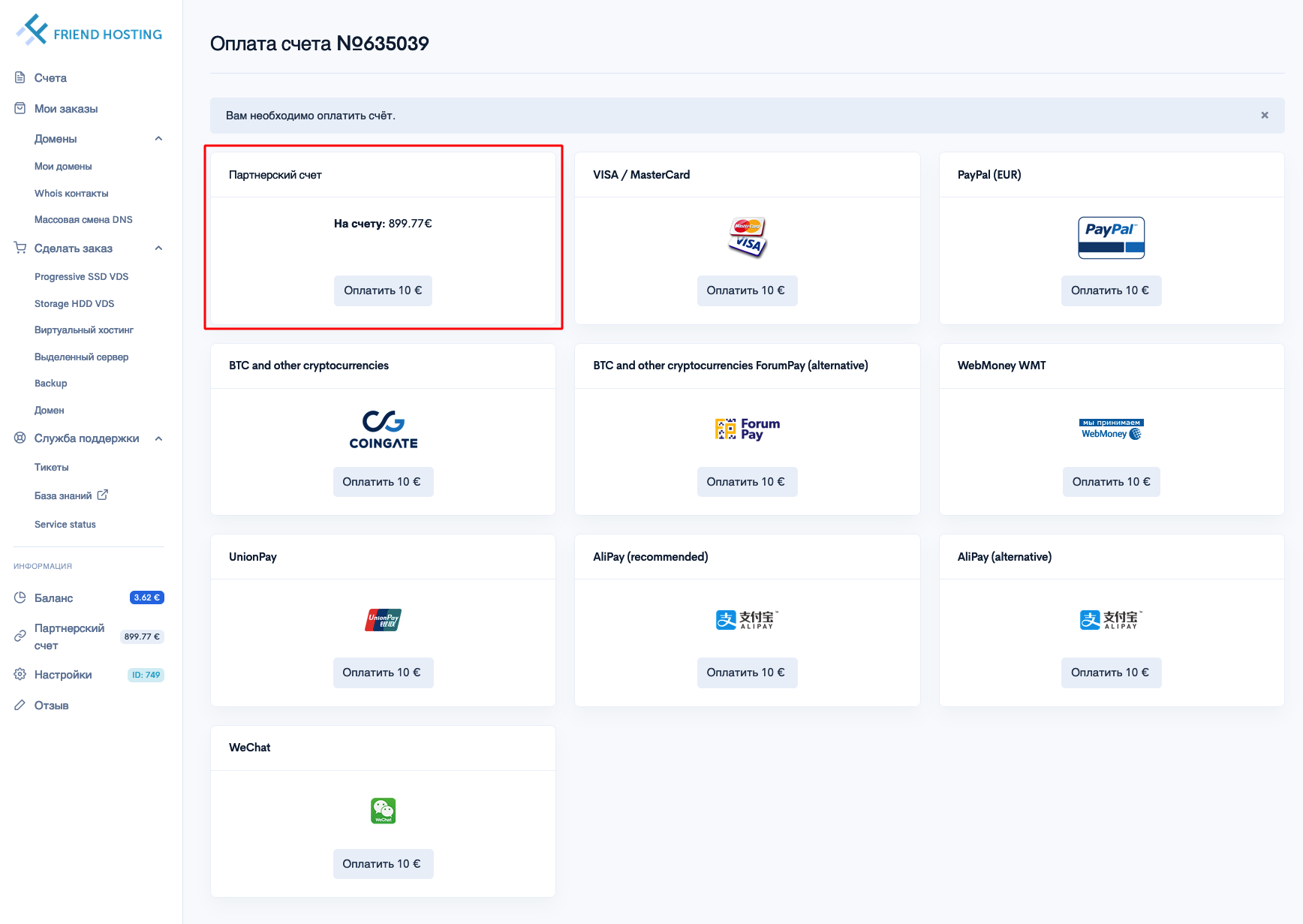Open Виртуальный хостинг
Viewport: 1303px width, 924px height.
point(84,330)
